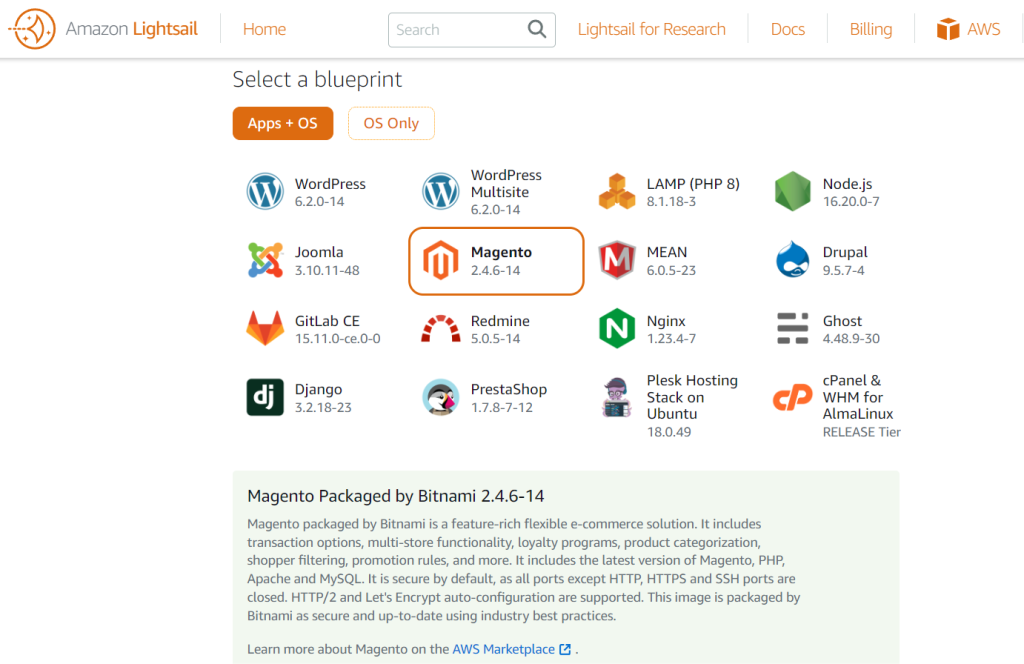
Task: Select the Django blueprint icon
Action: 265,397
